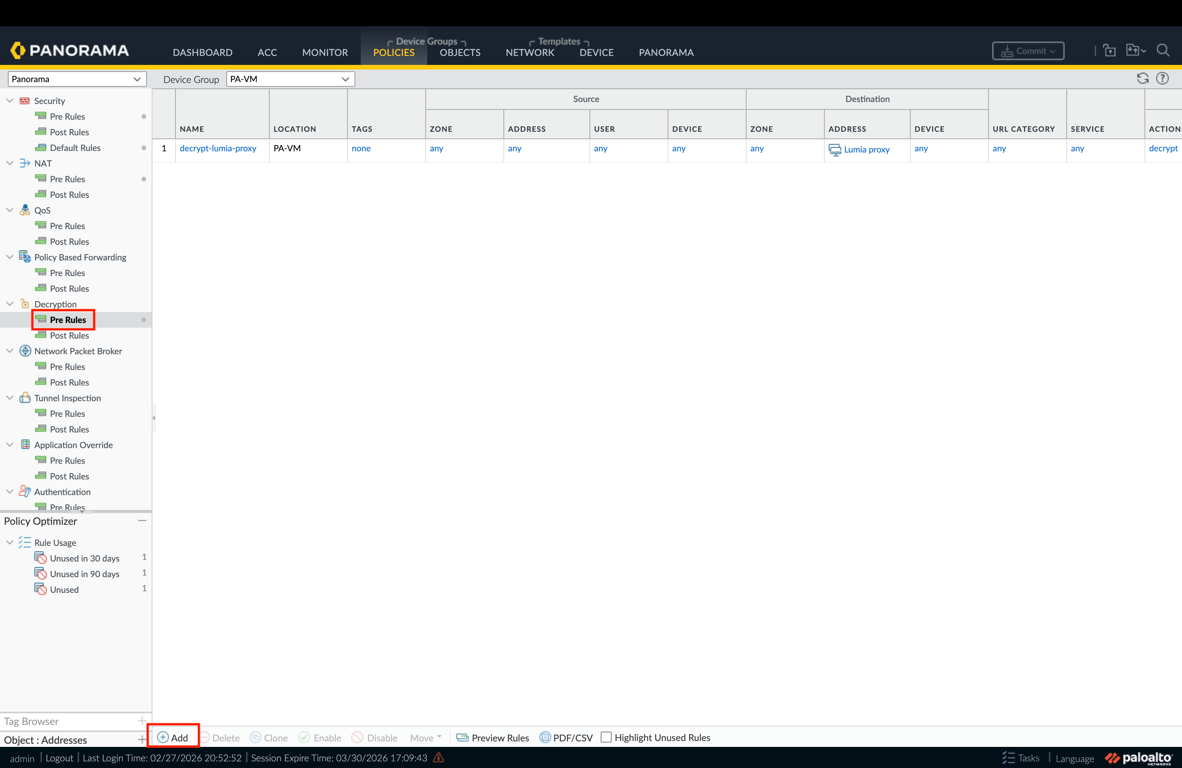Select Policy Based Forwarding Post Rules
This screenshot has height=768, width=1182.
(69, 289)
